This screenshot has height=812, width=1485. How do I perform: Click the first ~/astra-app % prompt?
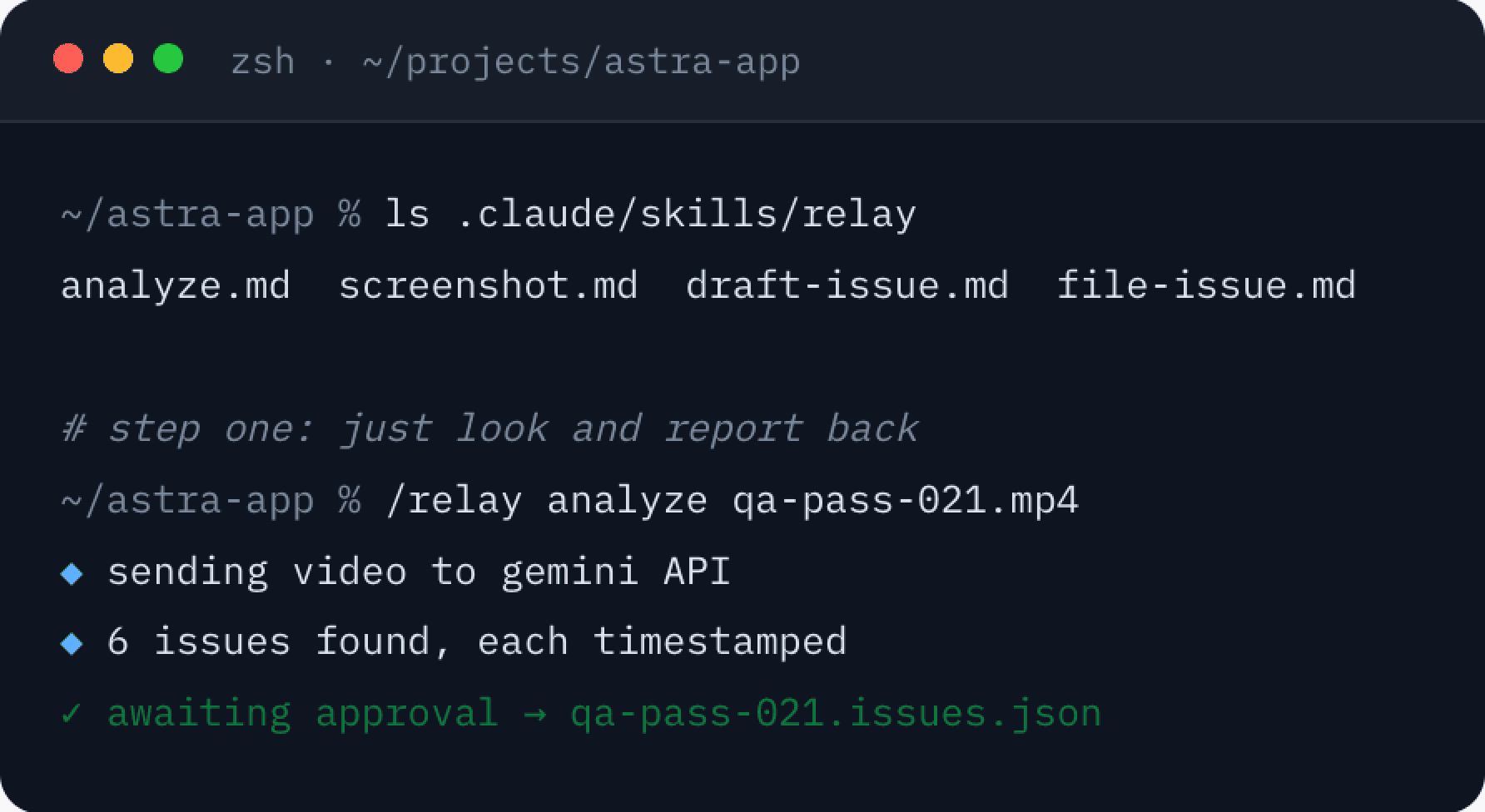click(x=211, y=214)
